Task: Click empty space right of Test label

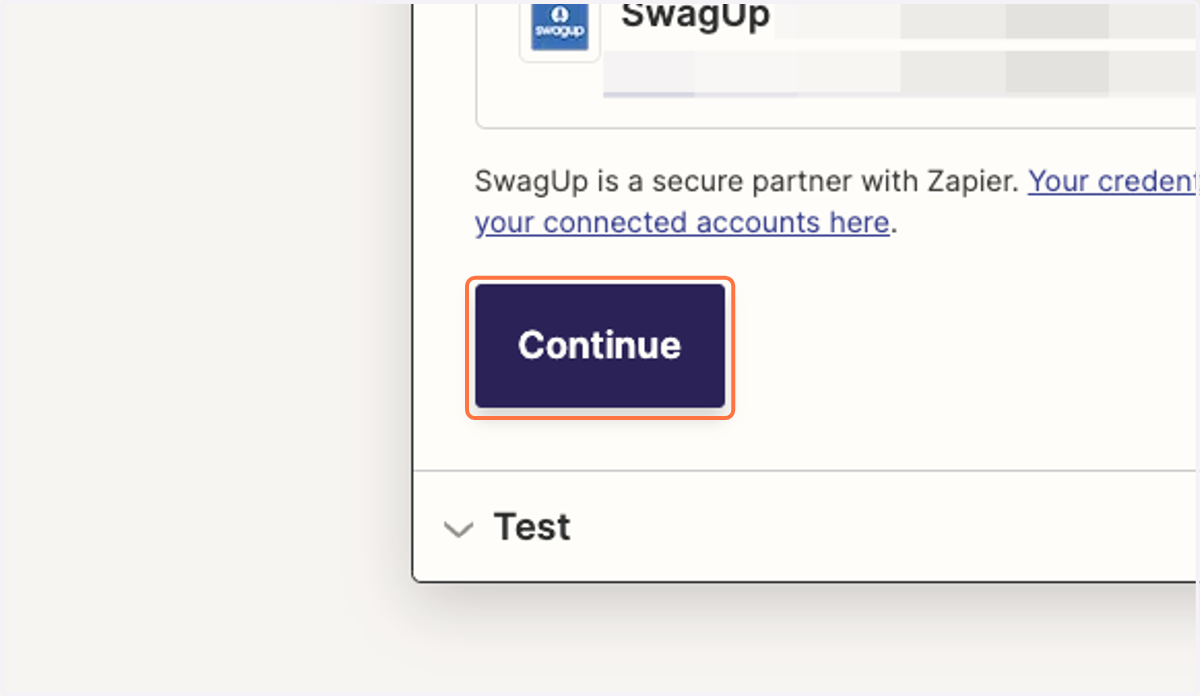Action: coord(880,527)
